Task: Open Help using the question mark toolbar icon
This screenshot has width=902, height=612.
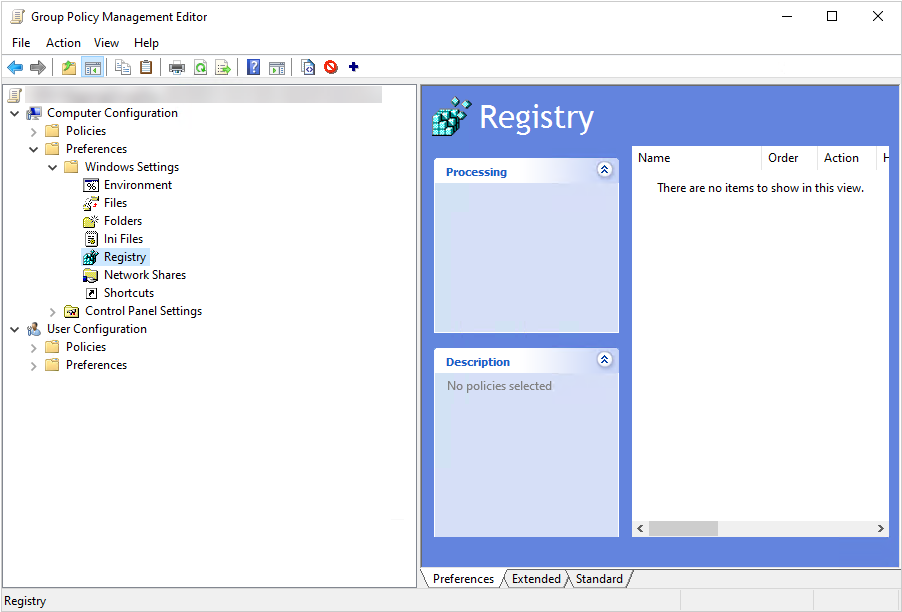Action: click(x=253, y=67)
